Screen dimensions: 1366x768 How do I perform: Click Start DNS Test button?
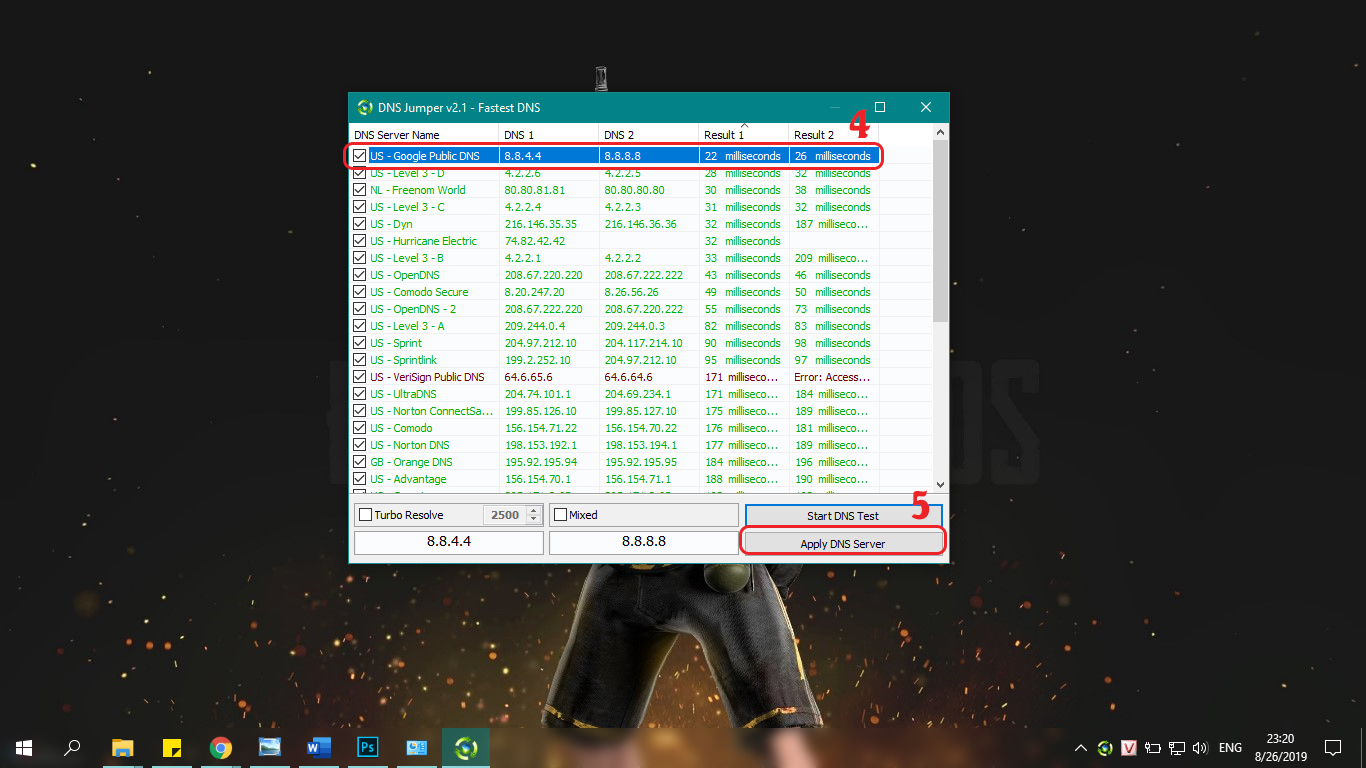point(843,516)
